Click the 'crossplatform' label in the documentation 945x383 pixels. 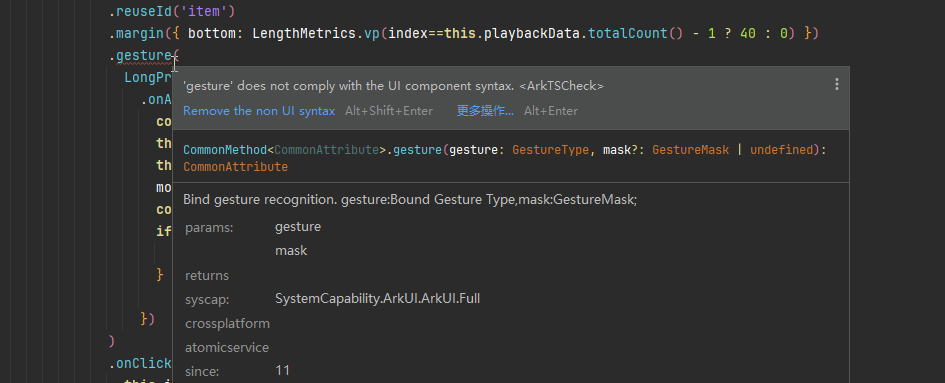coord(227,323)
